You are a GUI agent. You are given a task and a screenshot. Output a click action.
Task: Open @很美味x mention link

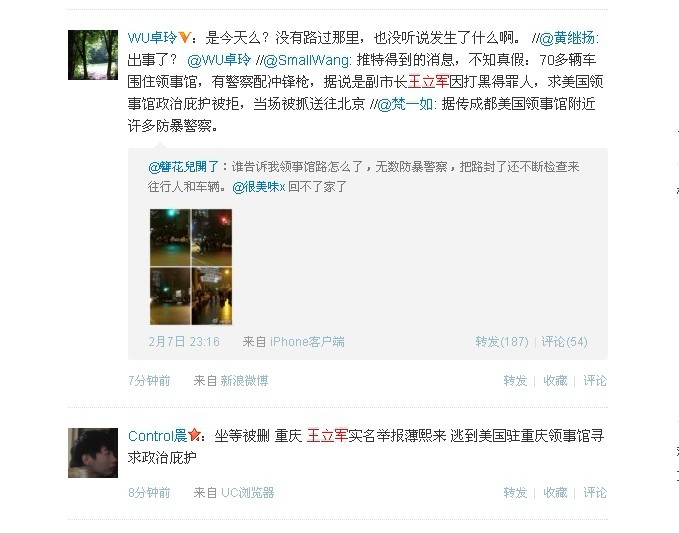(x=259, y=187)
